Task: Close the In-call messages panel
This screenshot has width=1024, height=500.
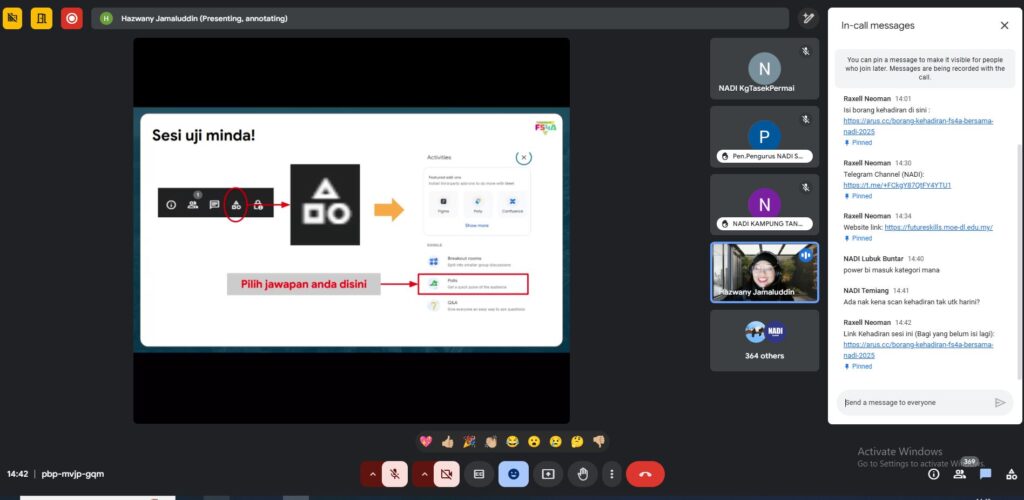Action: pyautogui.click(x=1004, y=25)
